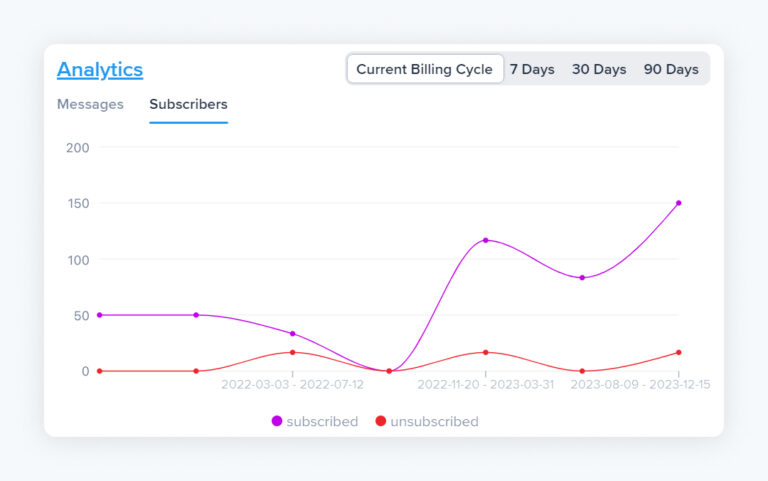Select the Subscribers tab

coord(188,104)
